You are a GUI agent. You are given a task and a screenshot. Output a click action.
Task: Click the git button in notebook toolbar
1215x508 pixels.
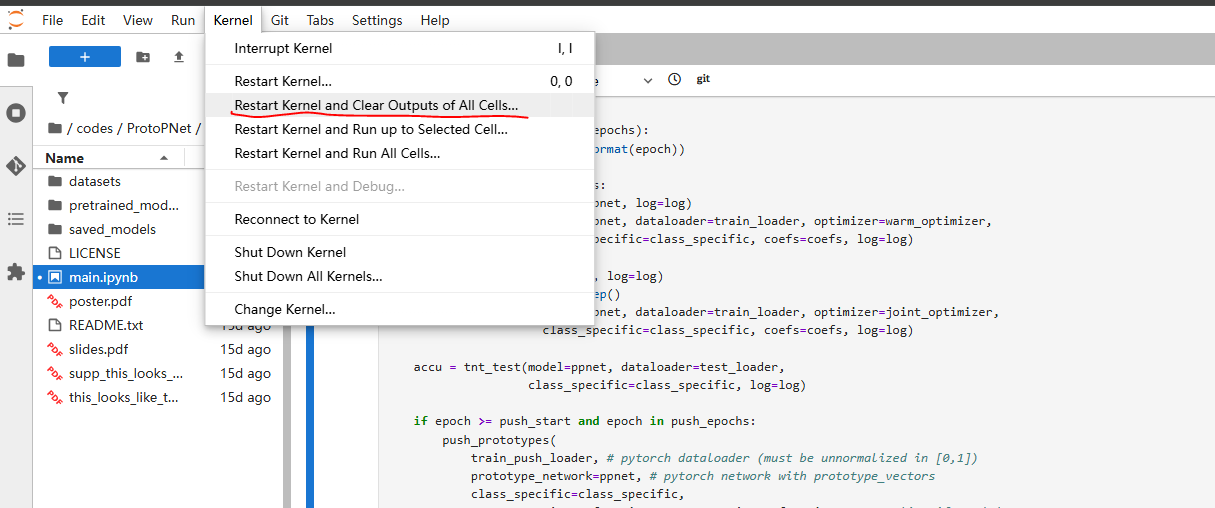point(703,80)
